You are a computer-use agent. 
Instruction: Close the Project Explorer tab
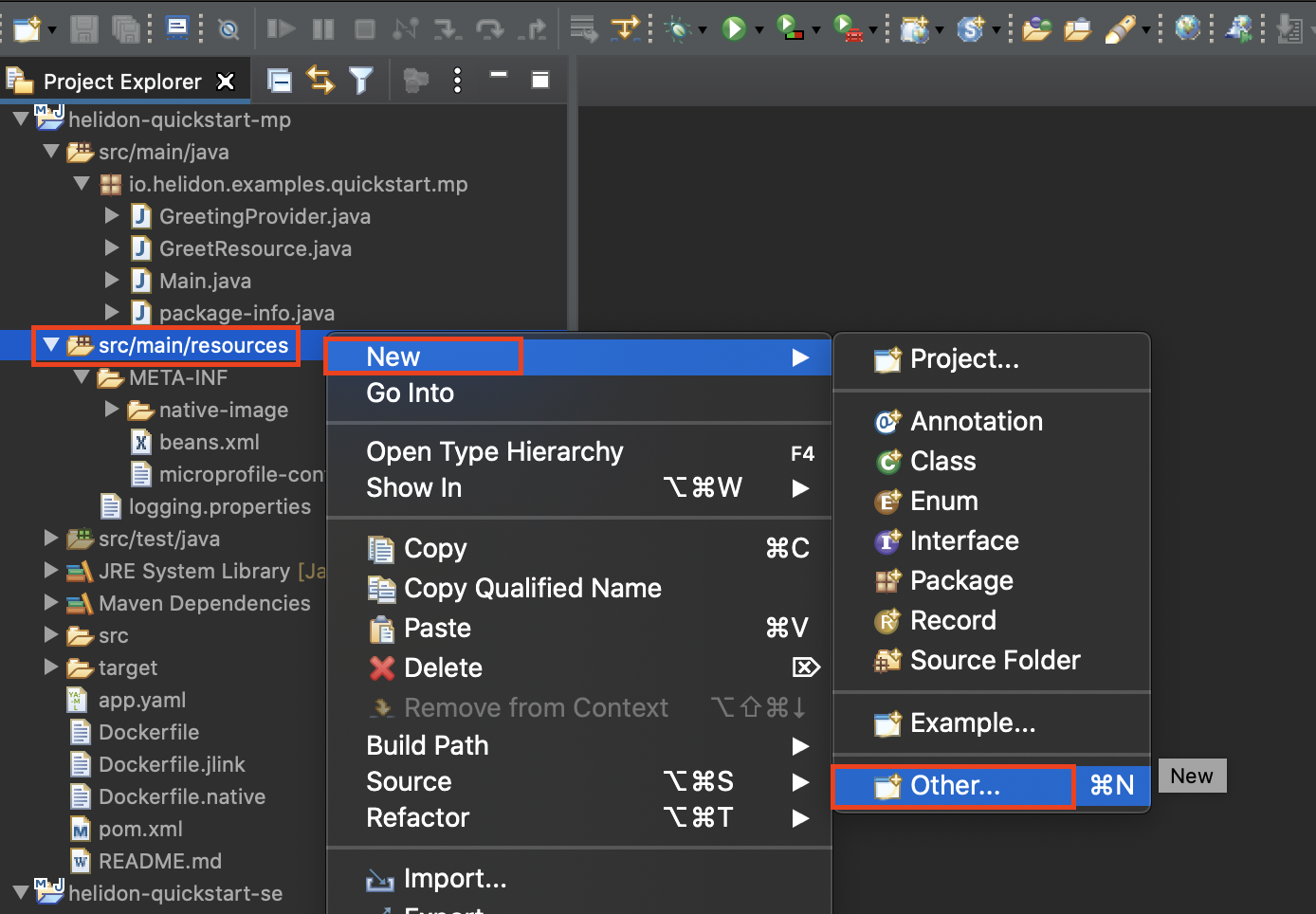coord(226,82)
